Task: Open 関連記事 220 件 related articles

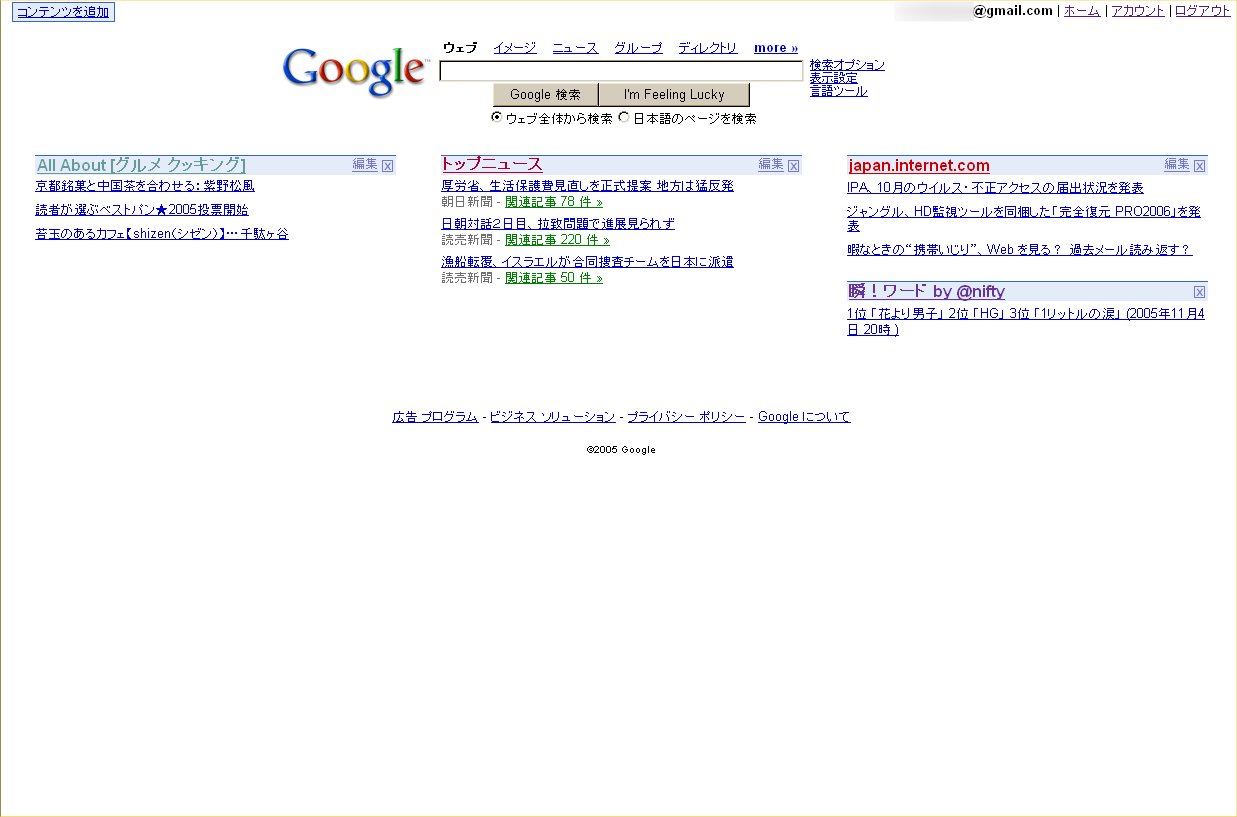Action: (557, 240)
